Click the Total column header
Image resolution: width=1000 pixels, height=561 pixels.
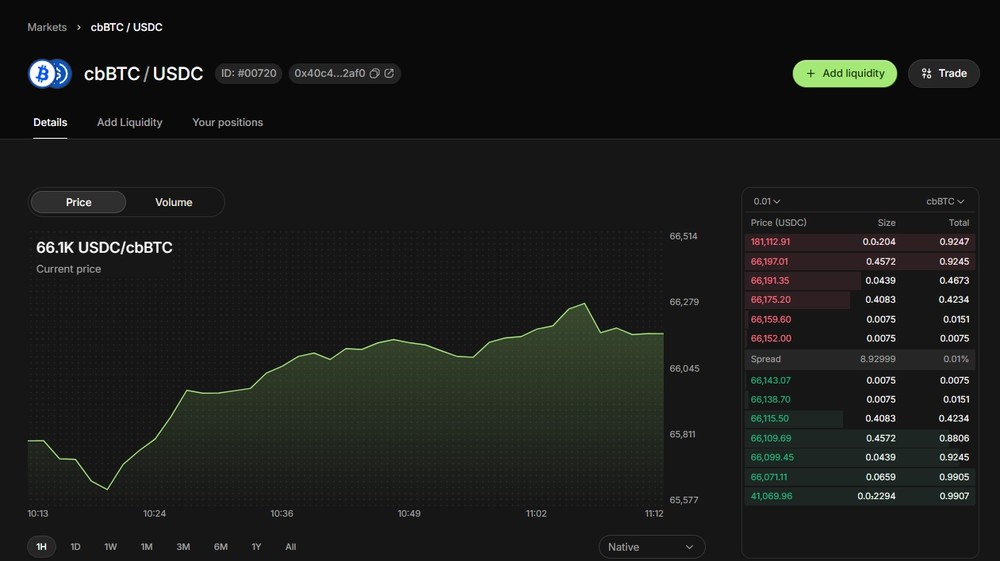[x=959, y=222]
